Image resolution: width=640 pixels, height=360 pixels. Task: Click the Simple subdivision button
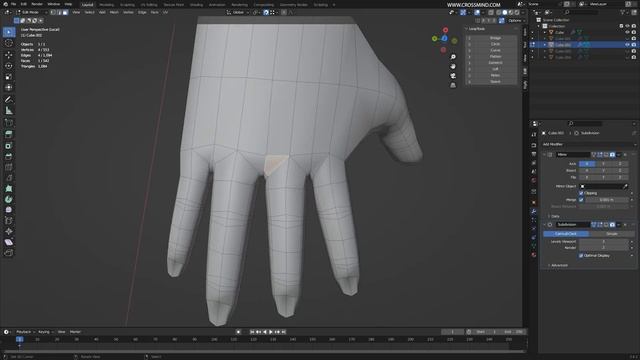click(612, 234)
